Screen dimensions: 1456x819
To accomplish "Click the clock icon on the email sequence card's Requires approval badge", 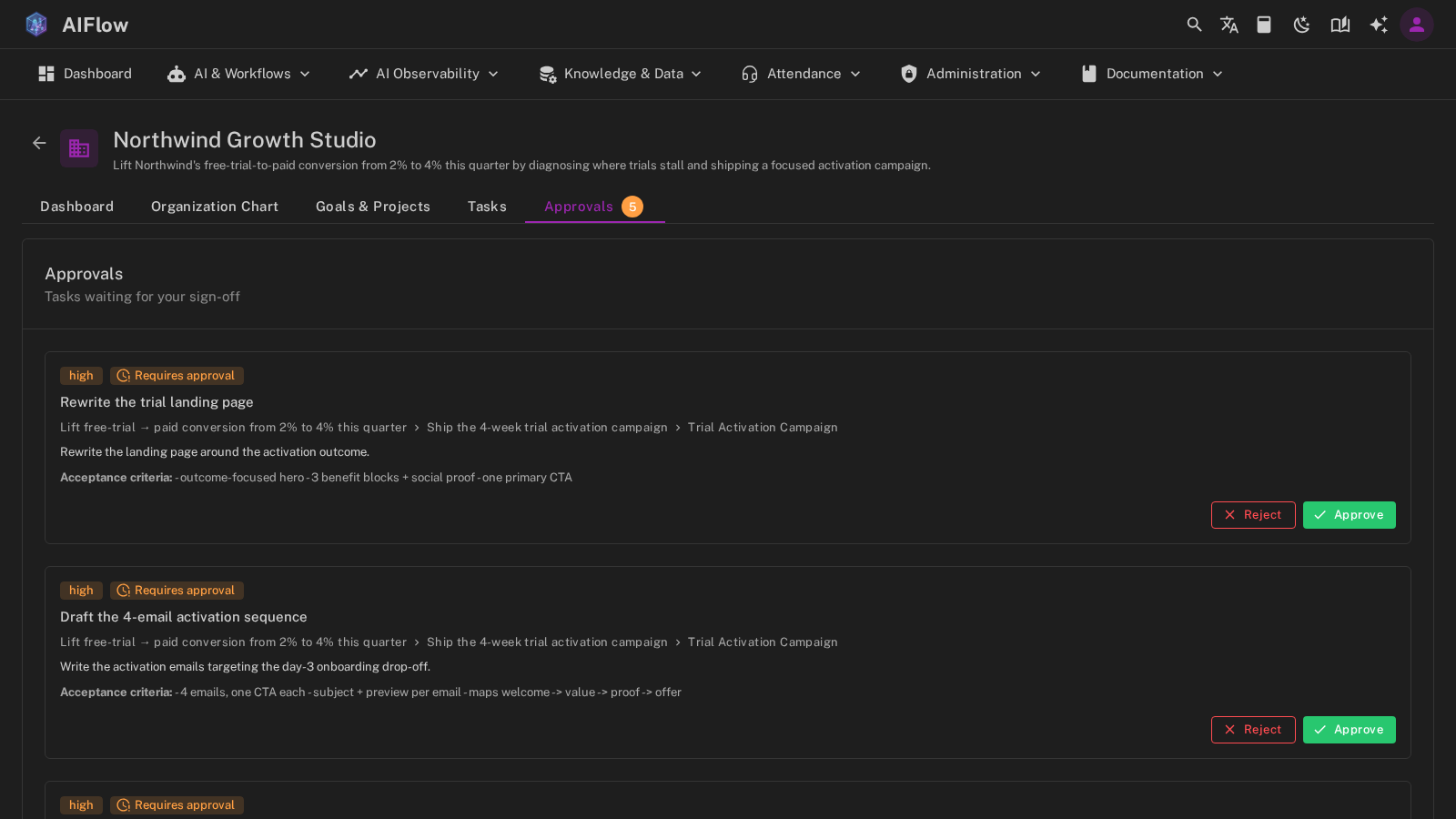I will 124,591.
